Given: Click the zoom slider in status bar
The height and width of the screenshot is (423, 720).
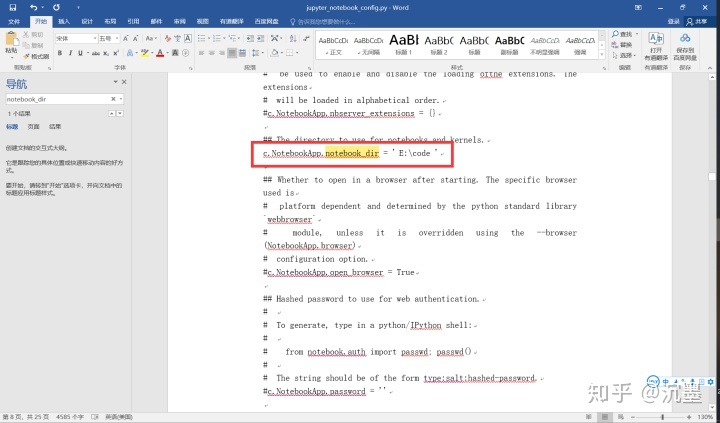Looking at the screenshot, I should pos(662,417).
